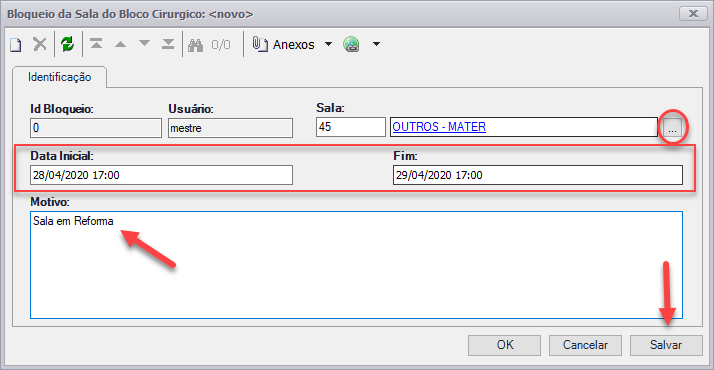Viewport: 714px width, 370px height.
Task: Delete the record with the X toolbar icon
Action: point(40,44)
